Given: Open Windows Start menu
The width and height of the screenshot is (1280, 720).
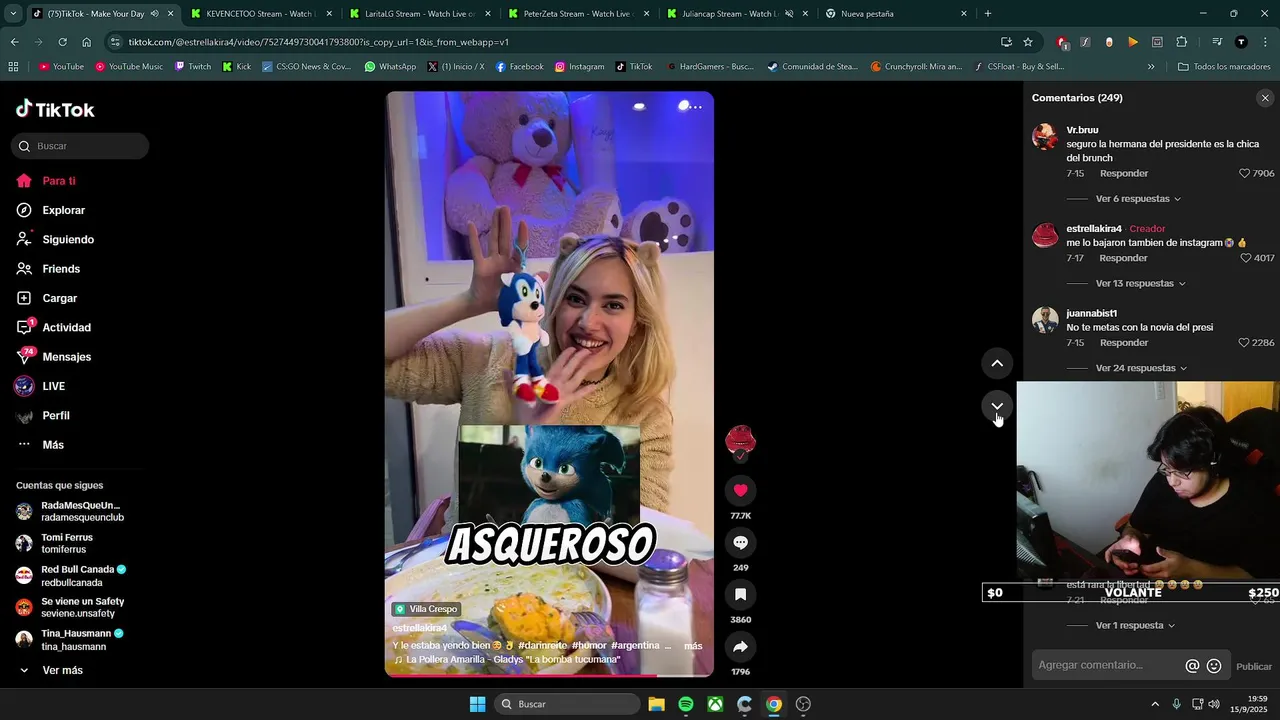Looking at the screenshot, I should [478, 704].
